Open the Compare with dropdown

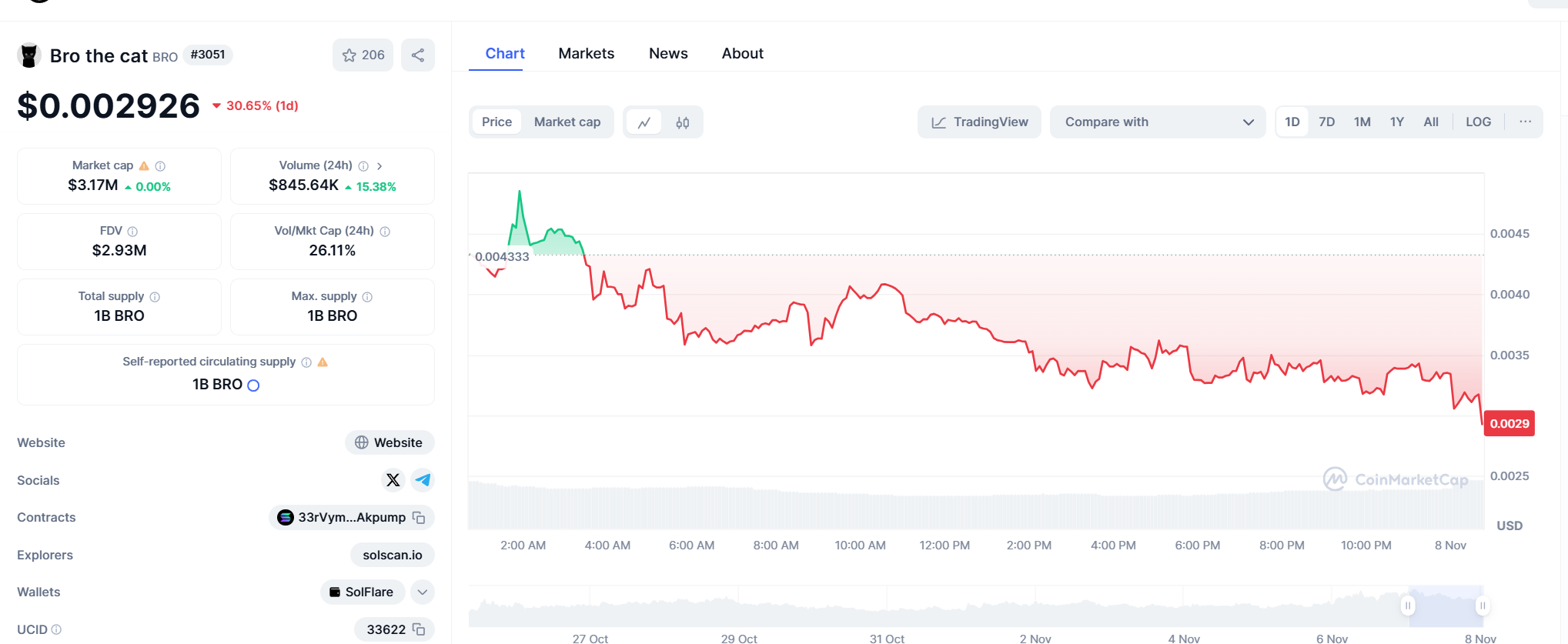tap(1157, 122)
